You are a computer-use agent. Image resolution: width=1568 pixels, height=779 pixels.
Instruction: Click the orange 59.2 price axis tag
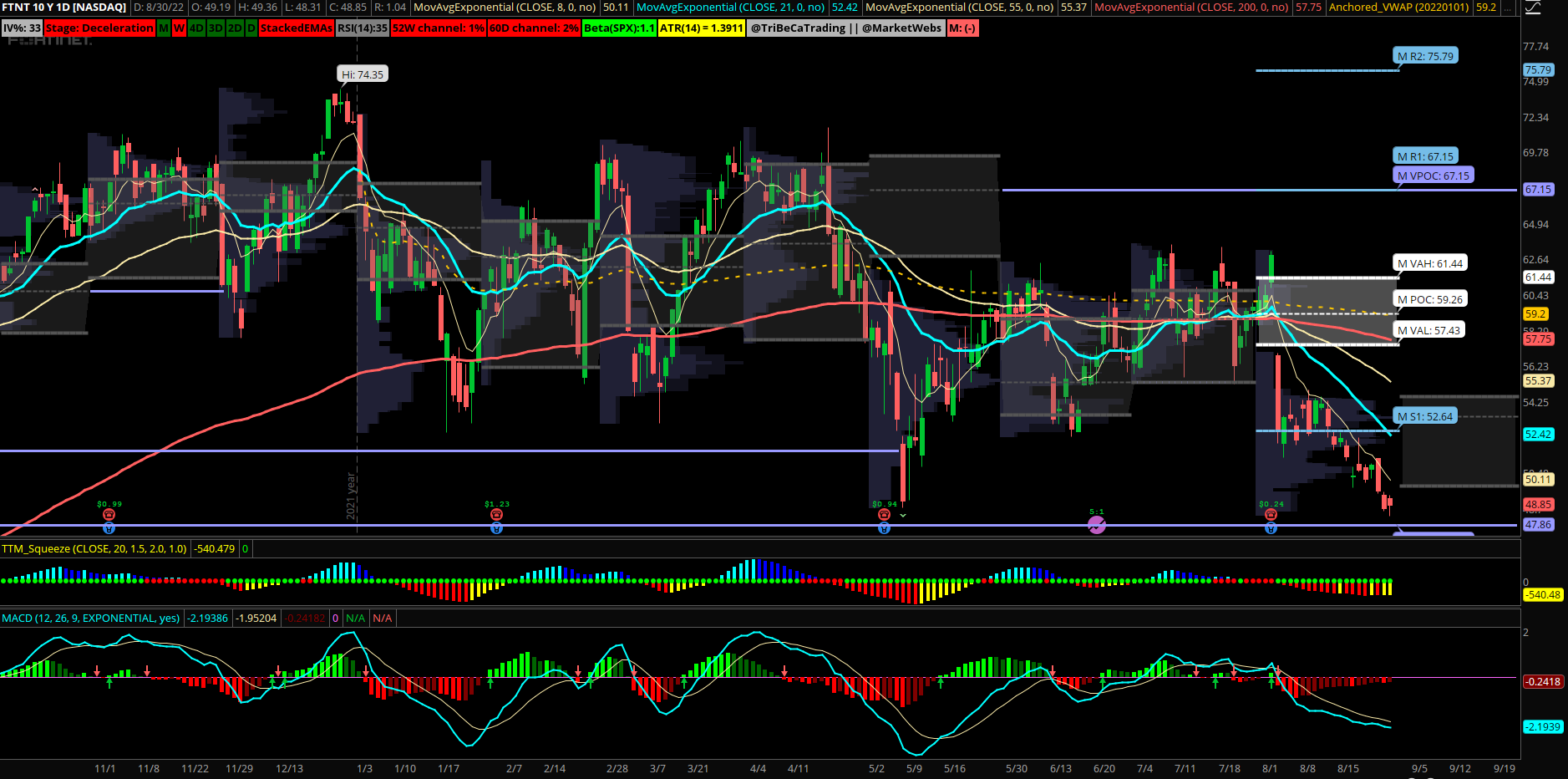point(1535,313)
